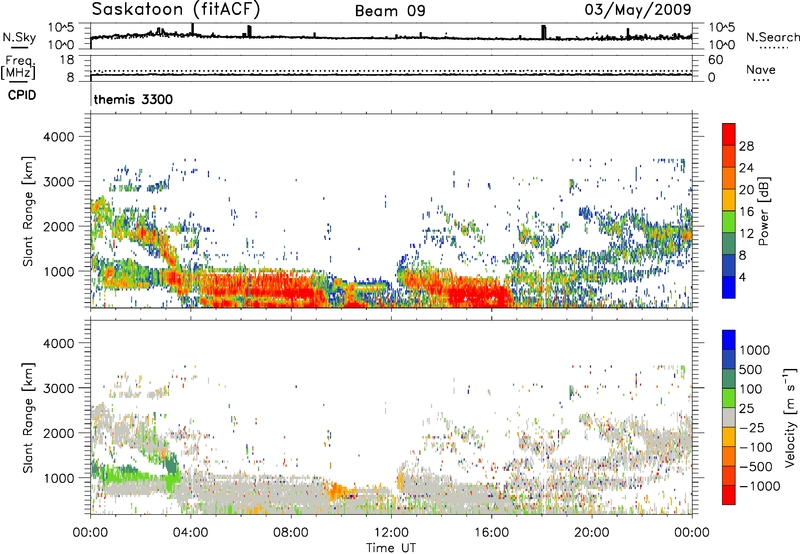Click the '-25' label on velocity colorbar

click(x=751, y=427)
